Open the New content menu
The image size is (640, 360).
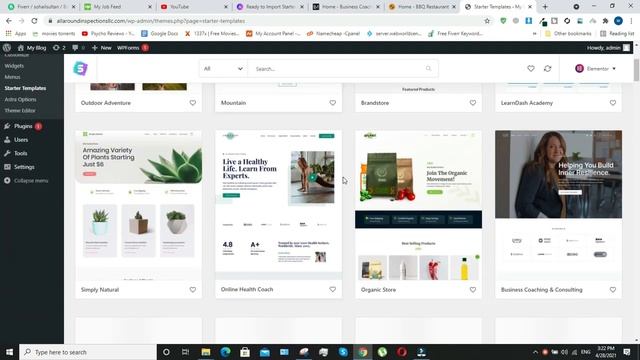pyautogui.click(x=102, y=48)
